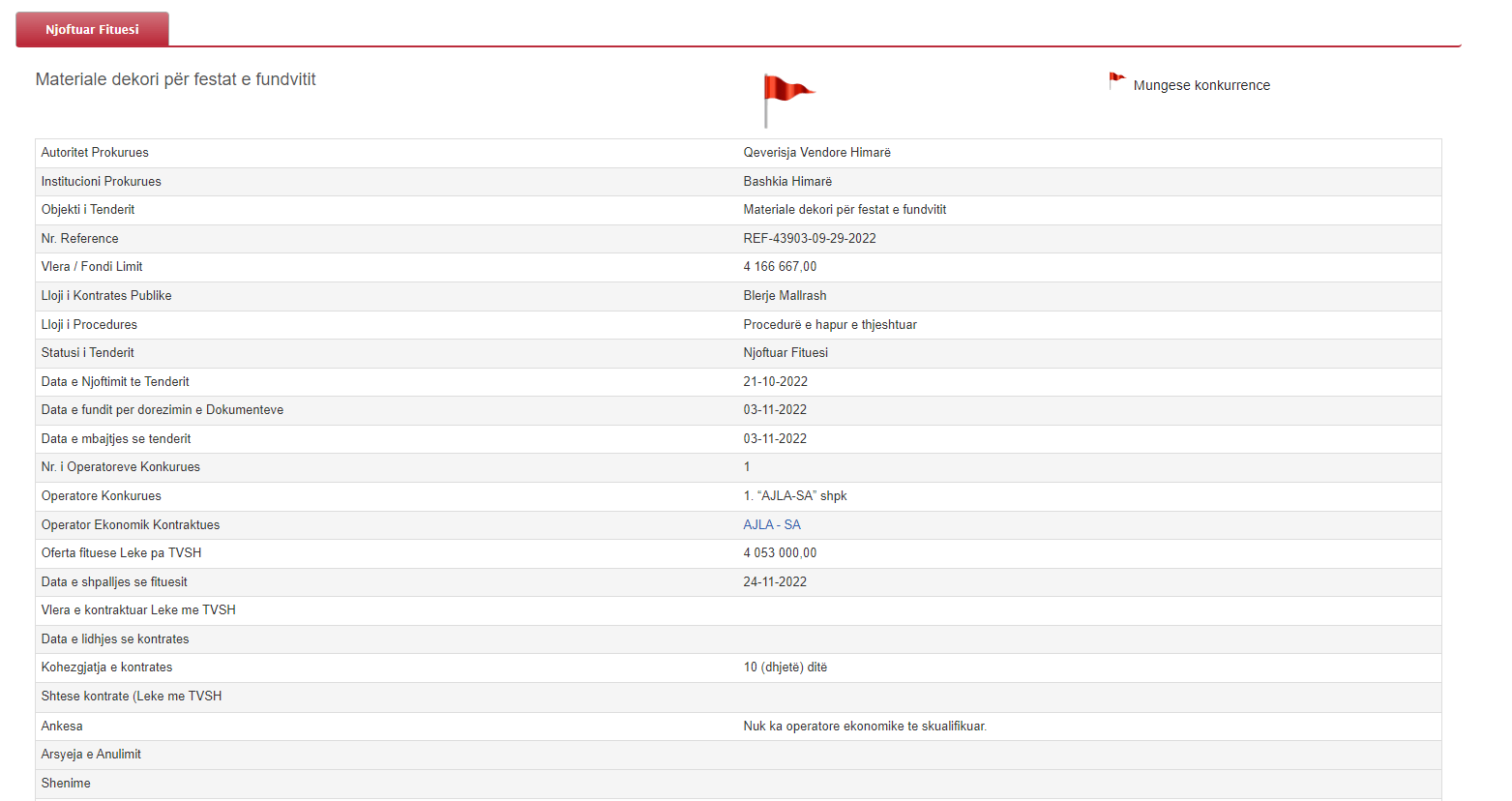Click the Bashkia Himarë institution value
Screen dimensions: 1512x801
[786, 181]
